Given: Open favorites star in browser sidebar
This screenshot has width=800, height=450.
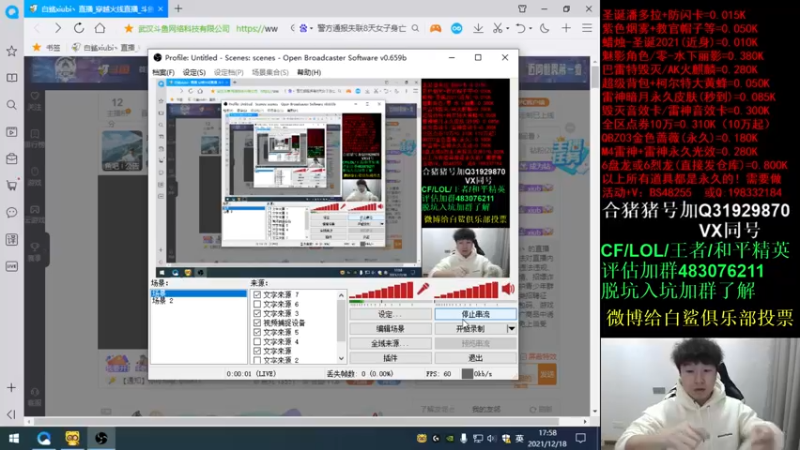Looking at the screenshot, I should click(11, 51).
